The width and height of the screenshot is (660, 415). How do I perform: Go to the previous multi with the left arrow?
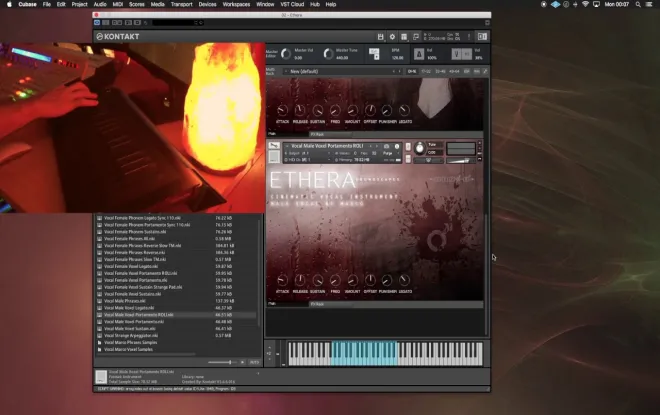[394, 72]
